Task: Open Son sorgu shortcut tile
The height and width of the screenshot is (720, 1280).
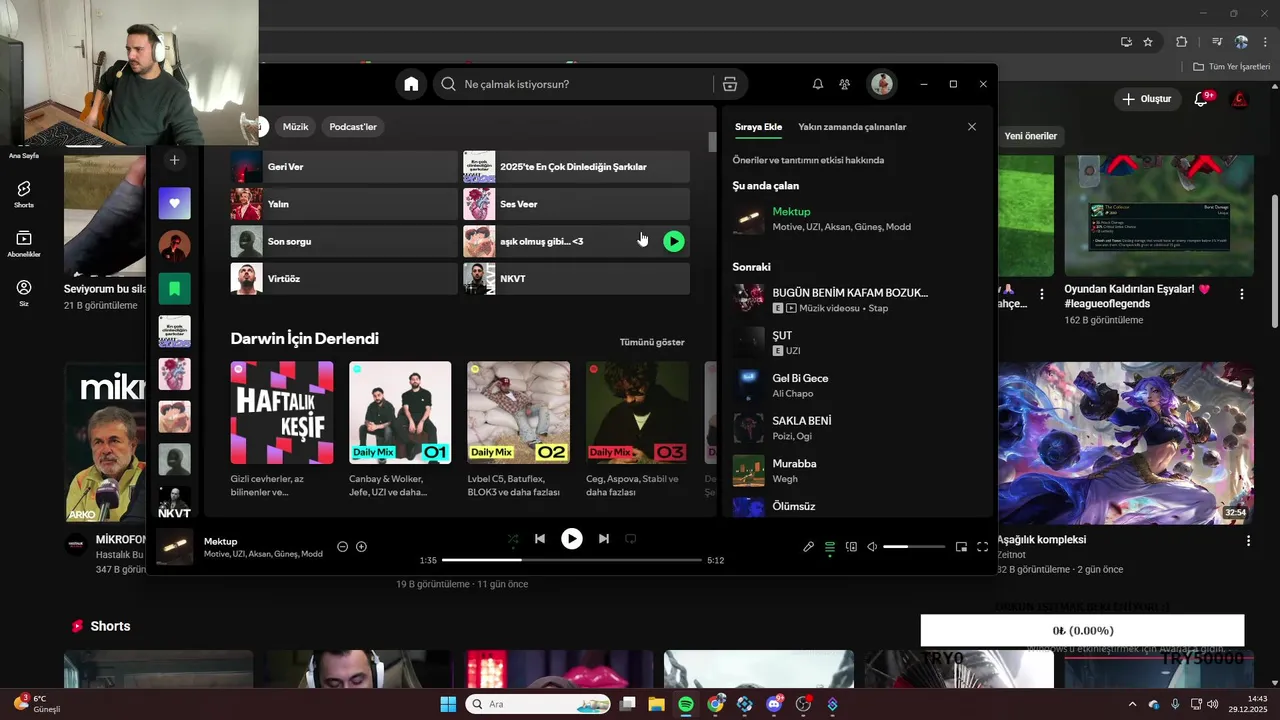Action: tap(344, 241)
